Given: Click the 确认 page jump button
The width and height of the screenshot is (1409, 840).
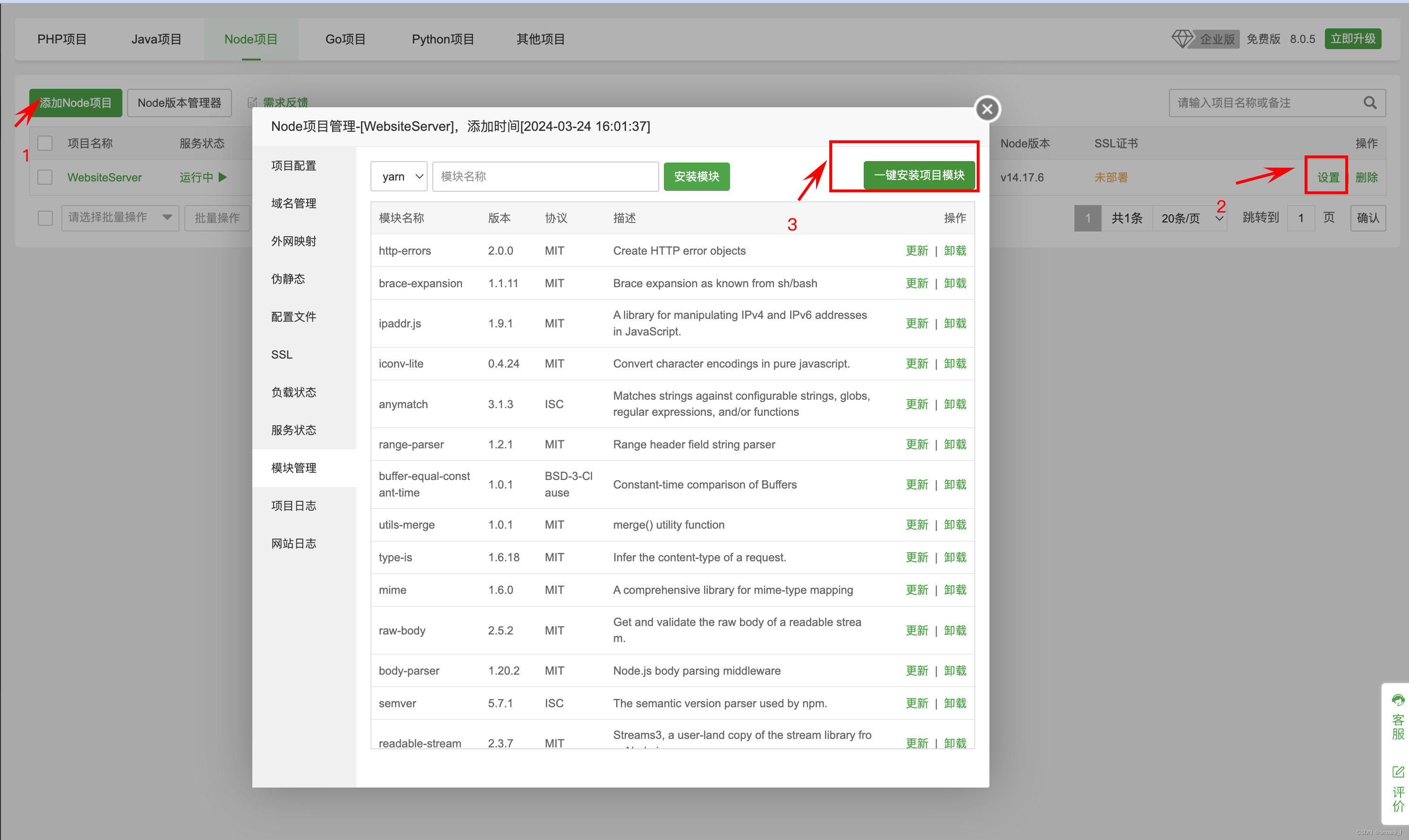Looking at the screenshot, I should point(1368,218).
